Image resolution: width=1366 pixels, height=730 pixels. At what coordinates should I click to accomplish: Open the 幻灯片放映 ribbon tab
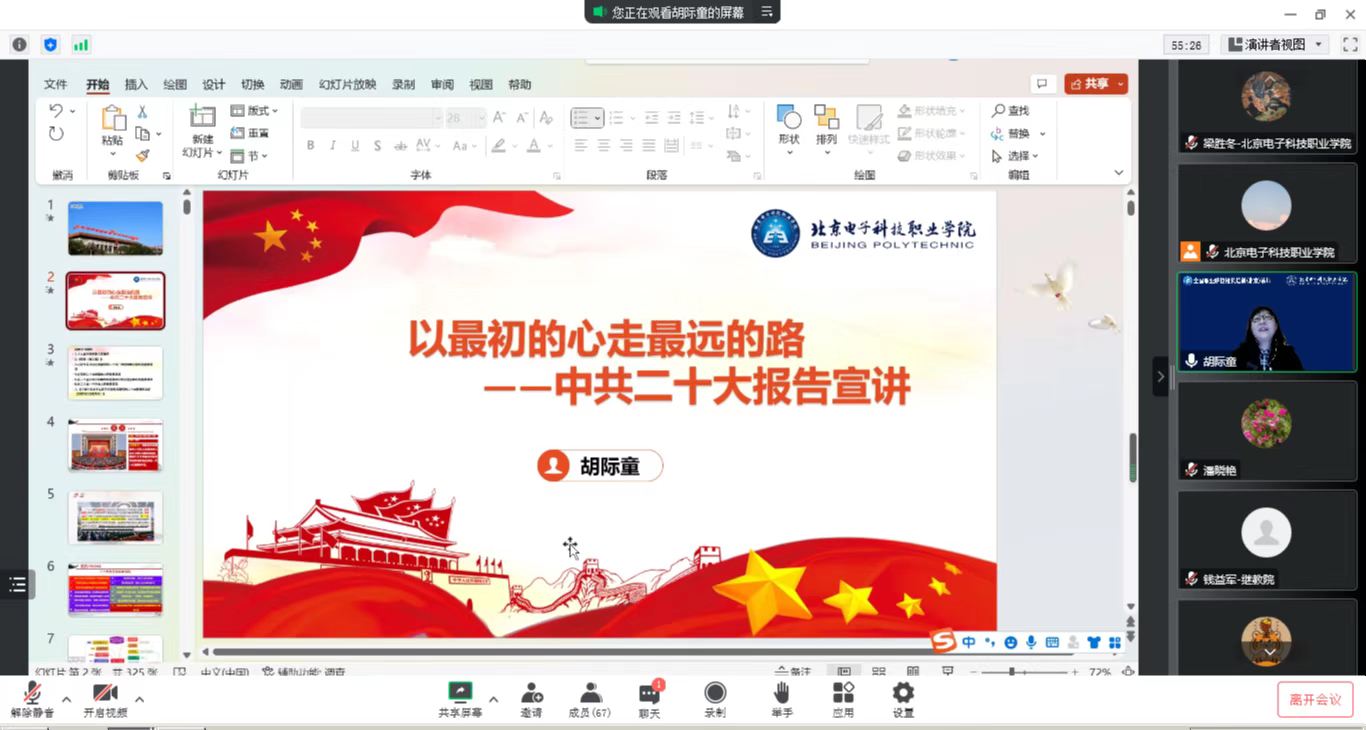(347, 85)
